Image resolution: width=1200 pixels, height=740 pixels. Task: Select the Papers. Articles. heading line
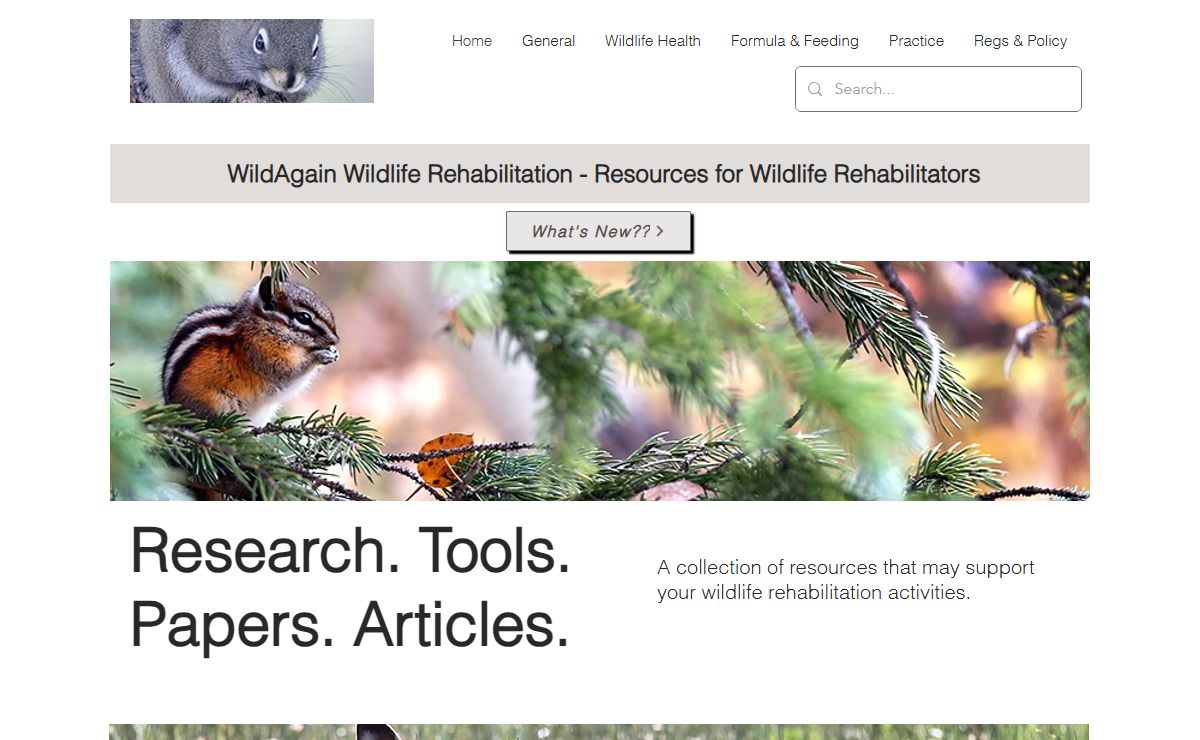[350, 624]
